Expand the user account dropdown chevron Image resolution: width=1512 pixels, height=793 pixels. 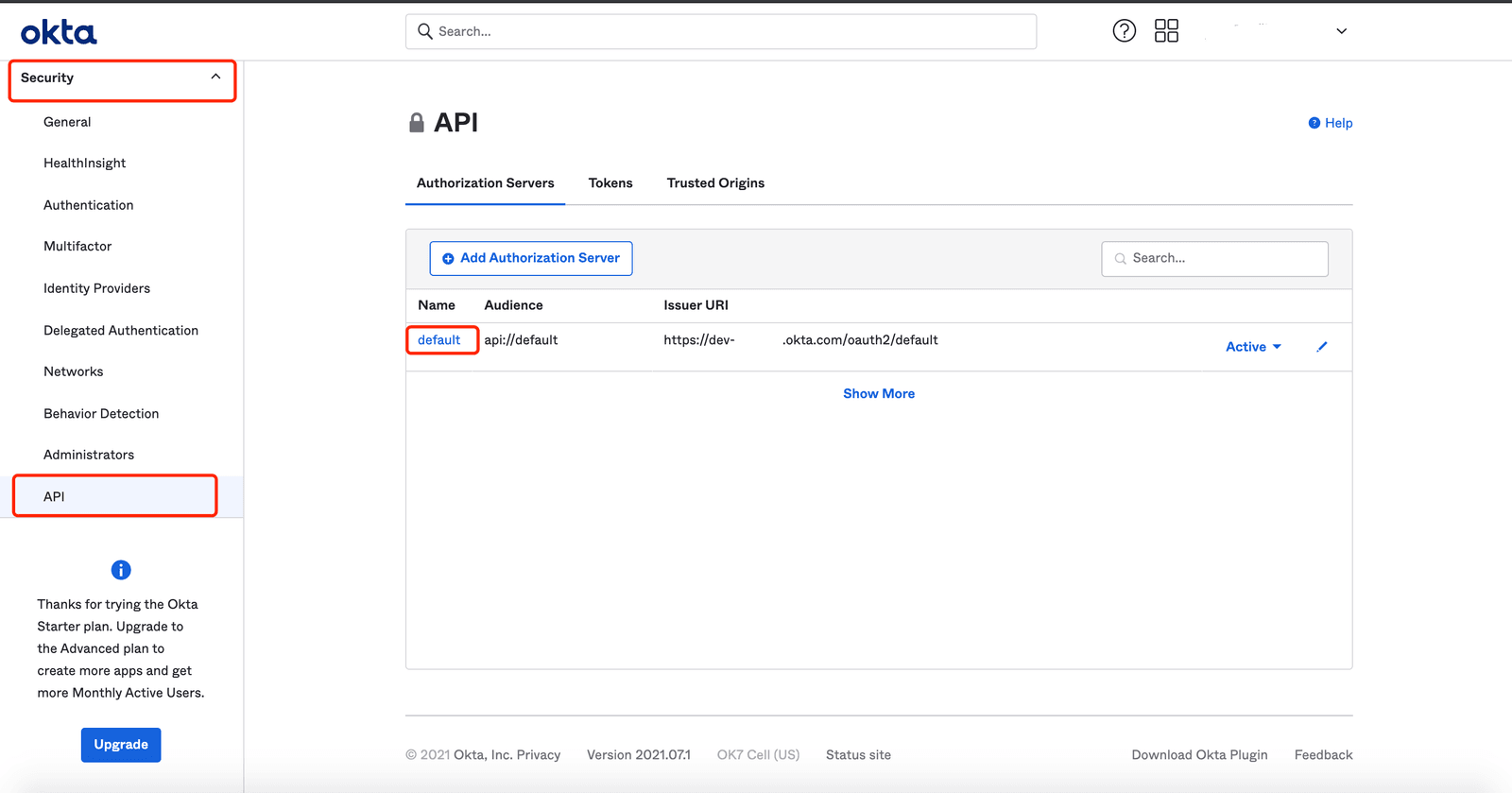pyautogui.click(x=1341, y=31)
